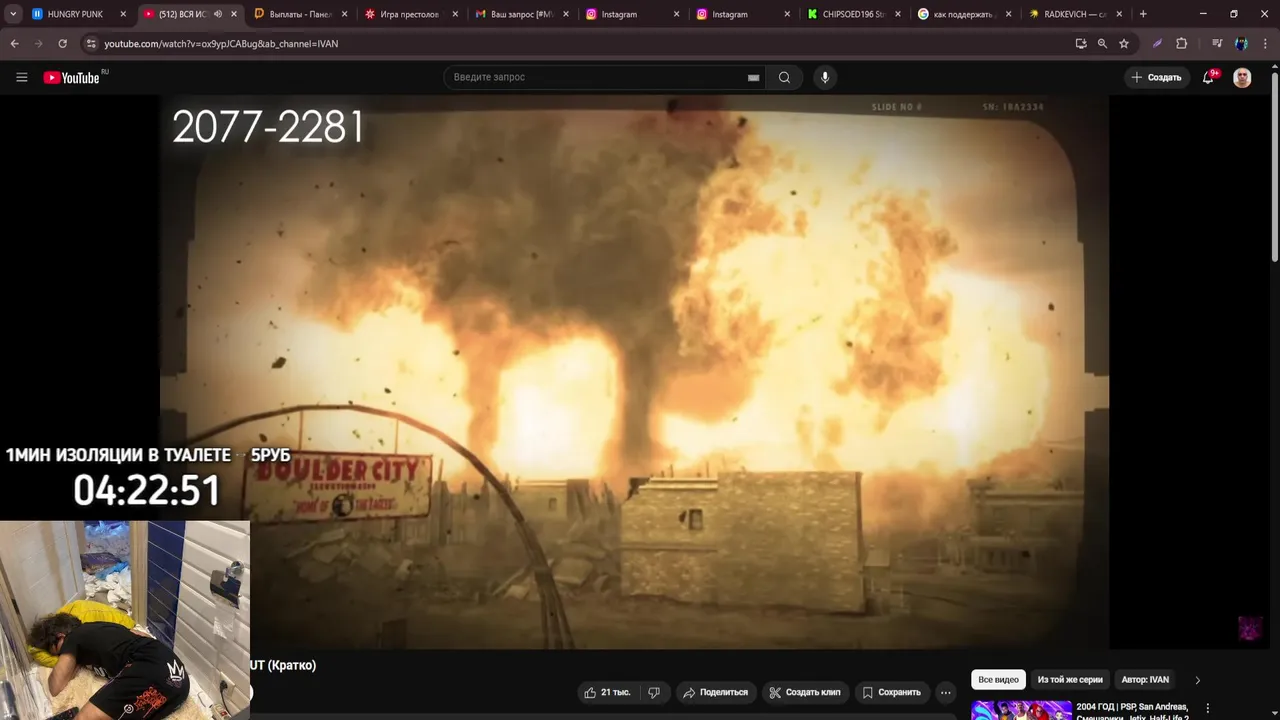The image size is (1280, 720).
Task: Click the video player to pause
Action: [x=634, y=372]
